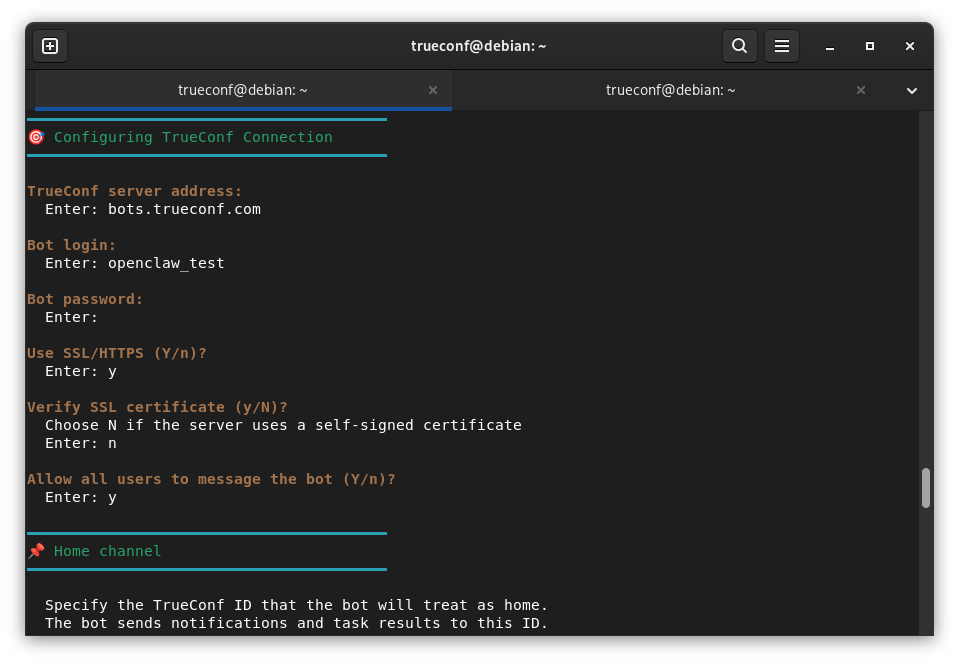Image resolution: width=959 pixels, height=664 pixels.
Task: Open the hamburger main menu
Action: coord(782,46)
